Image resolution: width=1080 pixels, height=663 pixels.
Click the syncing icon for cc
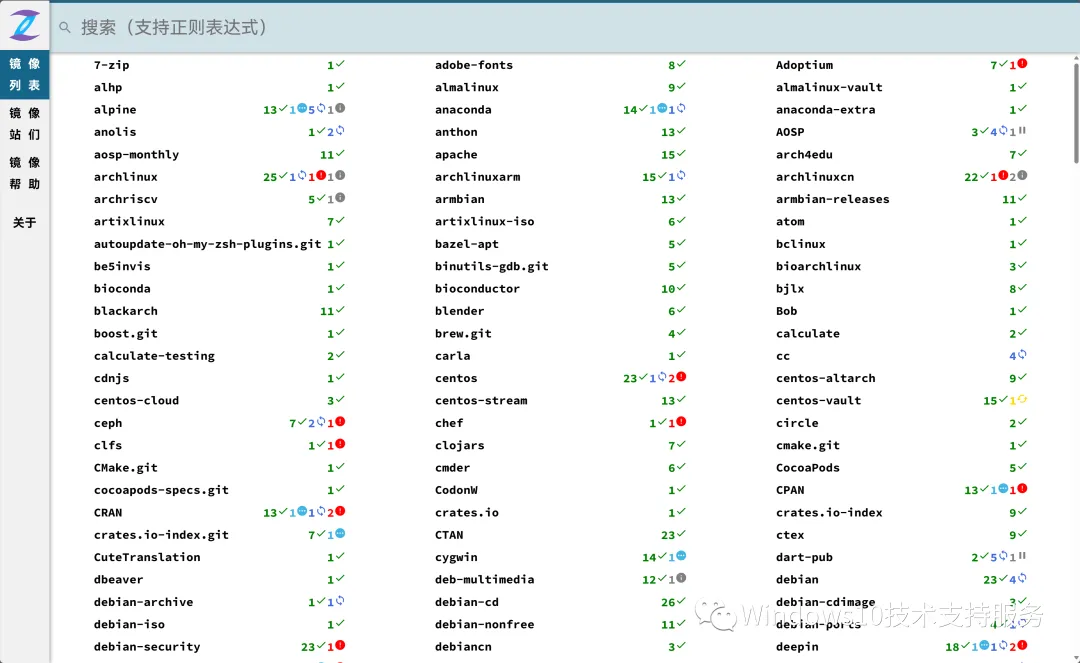click(1022, 355)
